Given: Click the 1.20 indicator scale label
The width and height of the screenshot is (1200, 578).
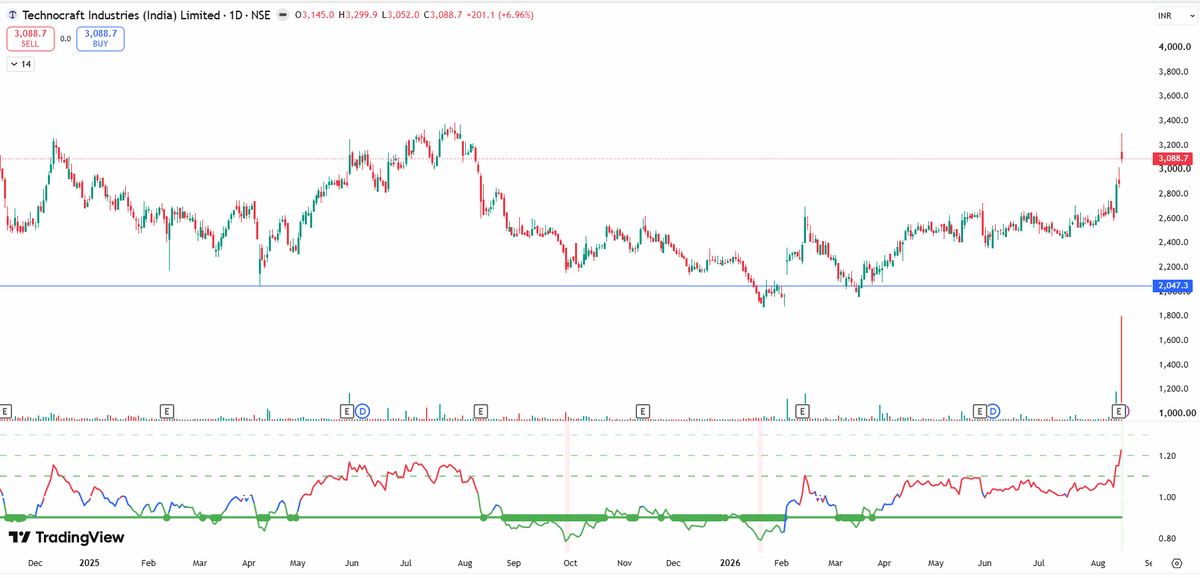Looking at the screenshot, I should click(1168, 455).
